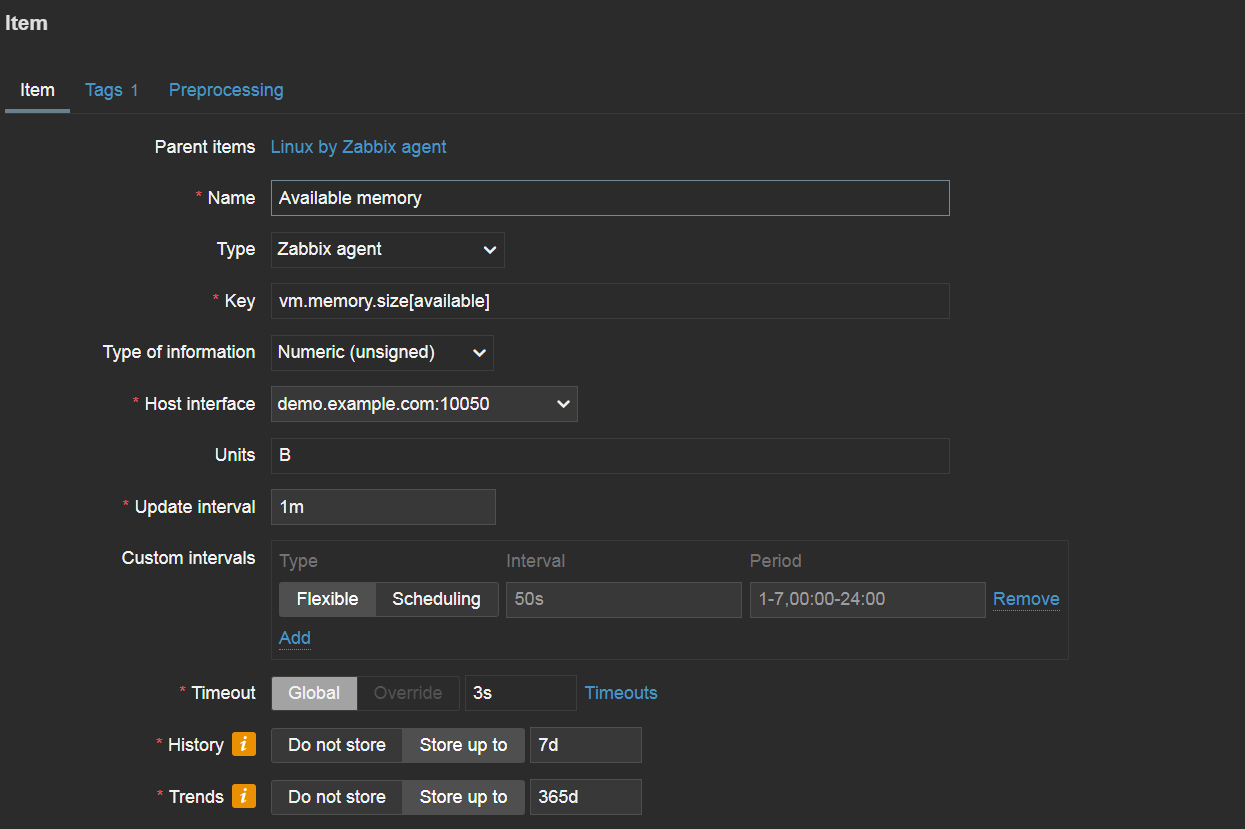Click the Period field showing 1-7,00:00-24:00
The height and width of the screenshot is (829, 1245).
point(868,600)
